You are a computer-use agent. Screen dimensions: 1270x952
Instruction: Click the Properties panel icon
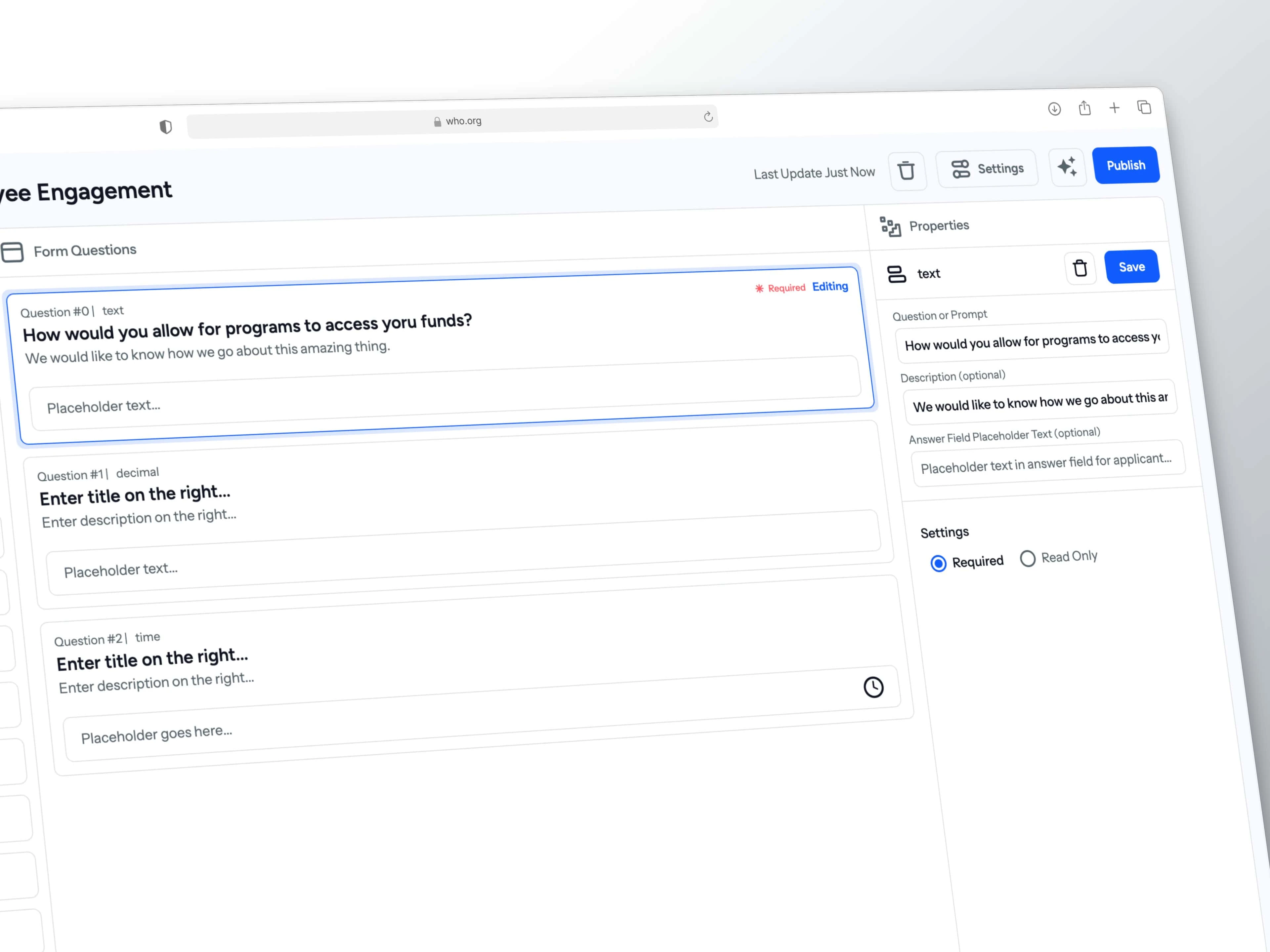point(891,227)
